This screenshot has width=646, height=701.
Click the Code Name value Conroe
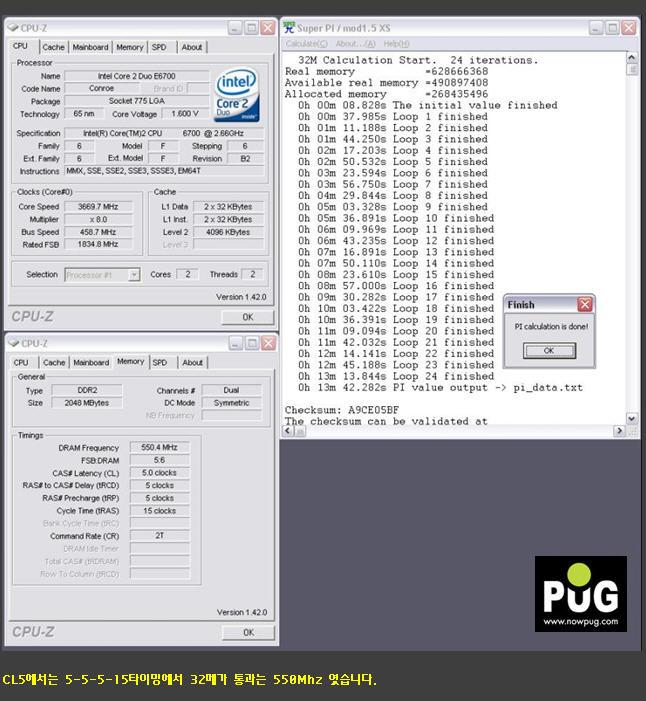(x=101, y=89)
